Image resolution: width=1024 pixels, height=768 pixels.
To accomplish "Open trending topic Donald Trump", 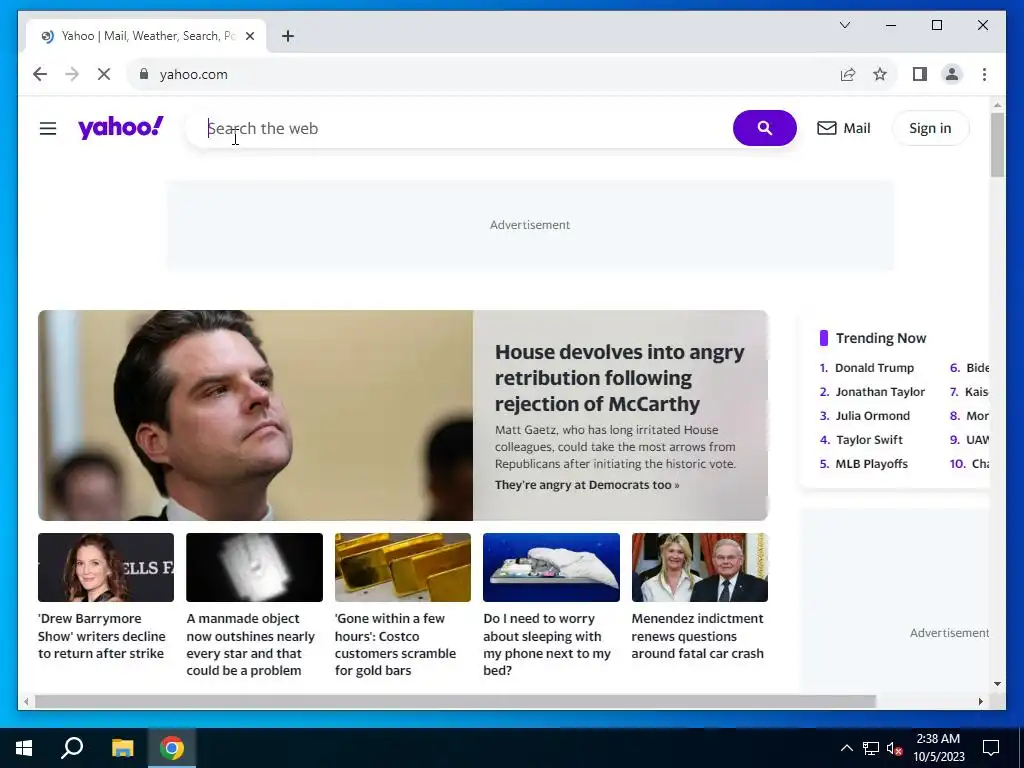I will pos(874,368).
